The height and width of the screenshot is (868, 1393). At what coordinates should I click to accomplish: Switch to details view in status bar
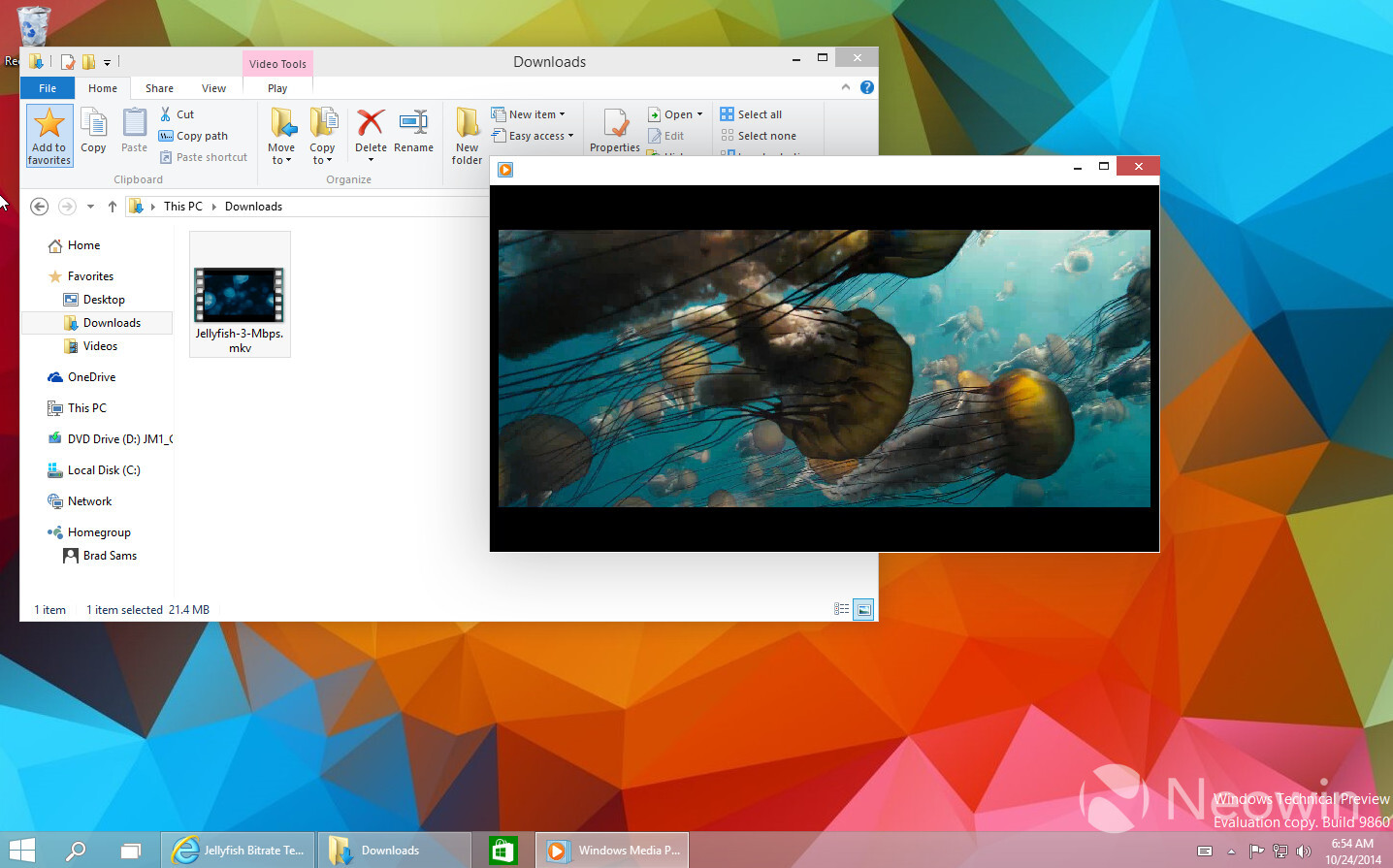point(842,609)
